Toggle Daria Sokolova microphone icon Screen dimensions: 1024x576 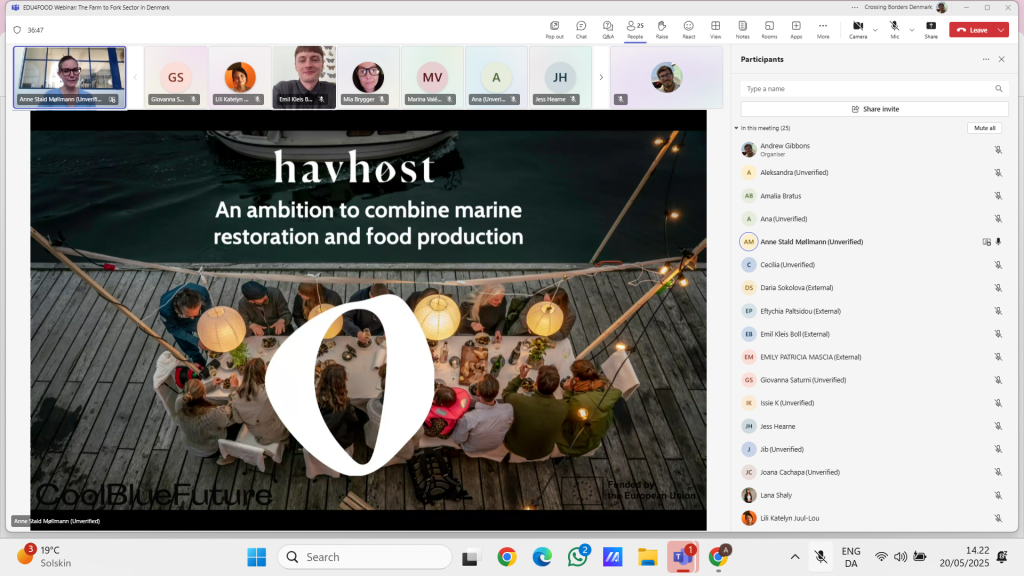tap(998, 288)
